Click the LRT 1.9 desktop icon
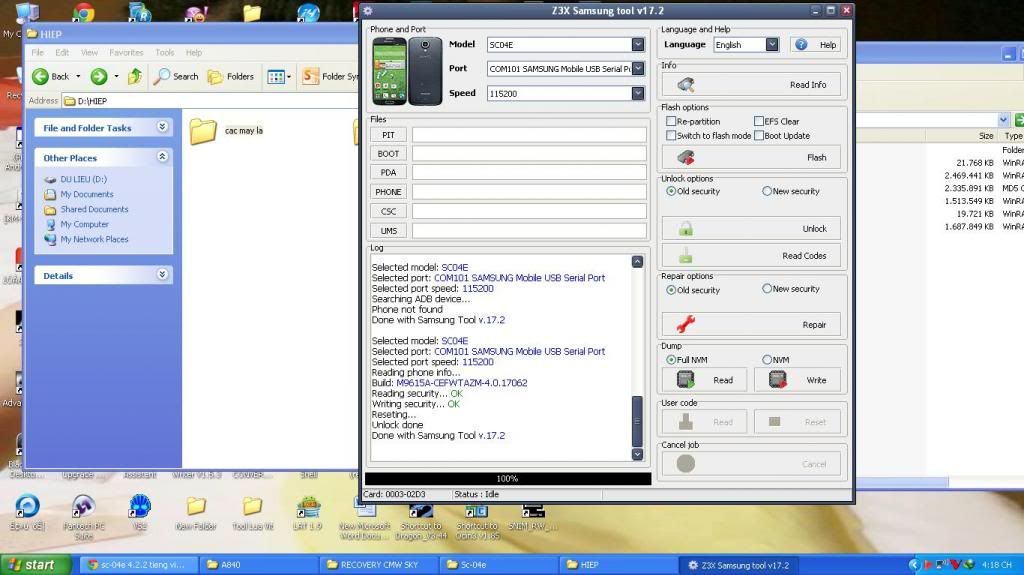 (308, 506)
